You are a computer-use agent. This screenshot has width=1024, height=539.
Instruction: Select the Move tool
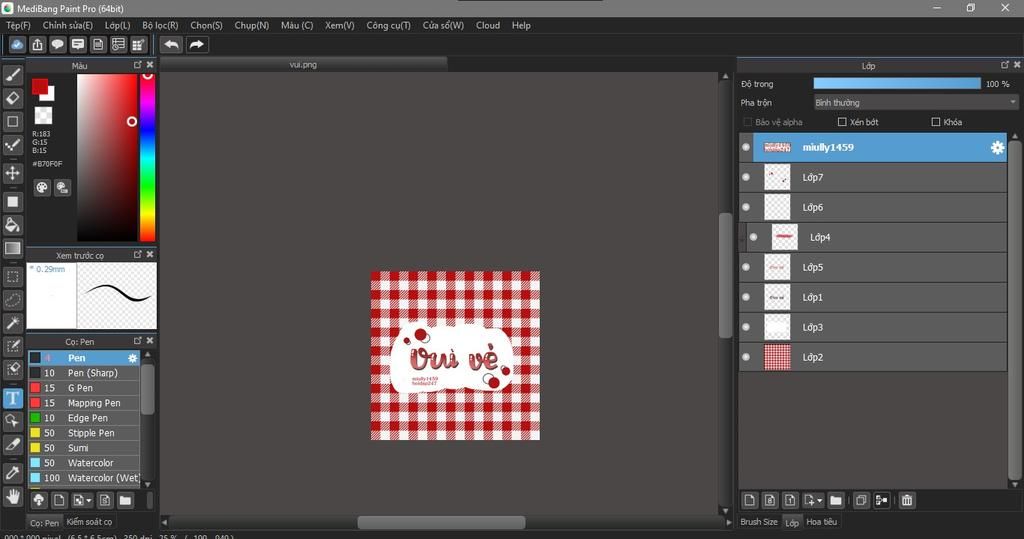tap(12, 173)
